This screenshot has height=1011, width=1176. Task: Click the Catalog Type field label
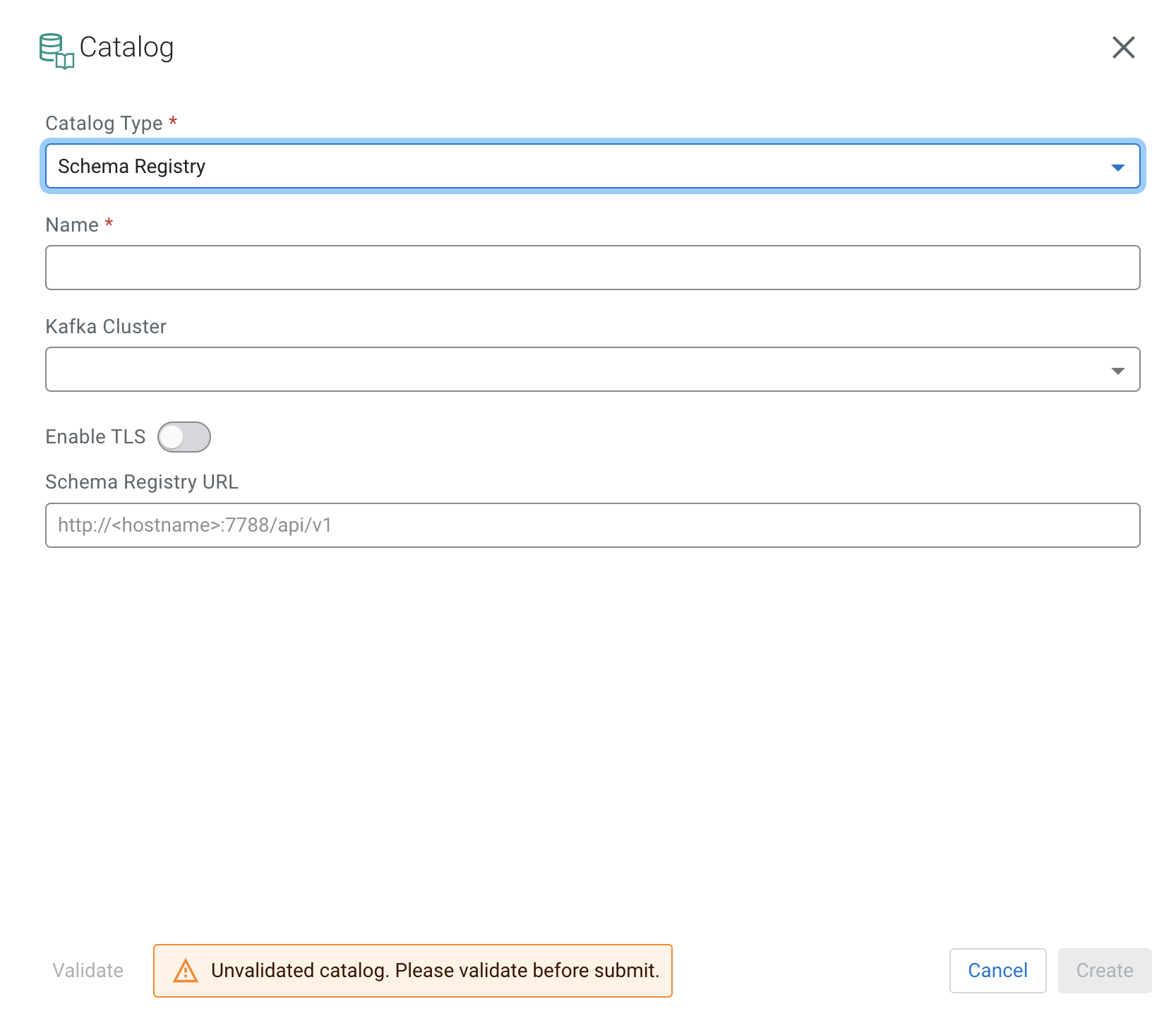(104, 124)
